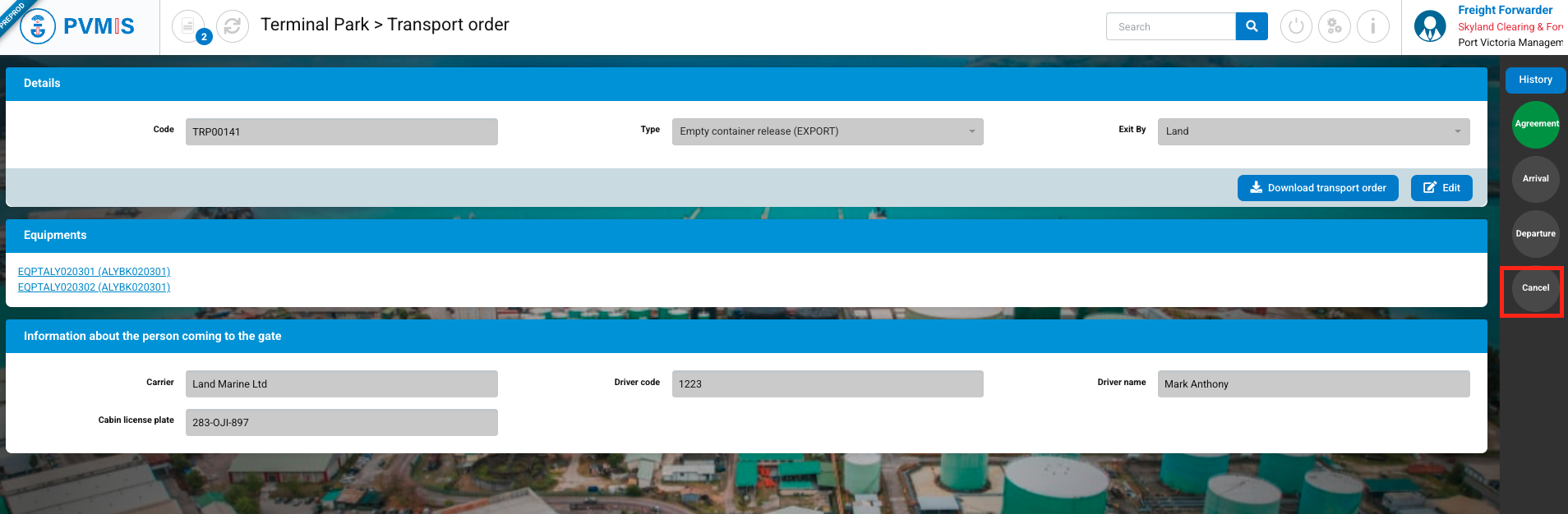The height and width of the screenshot is (514, 1568).
Task: Select the green Agreement step
Action: (1535, 124)
